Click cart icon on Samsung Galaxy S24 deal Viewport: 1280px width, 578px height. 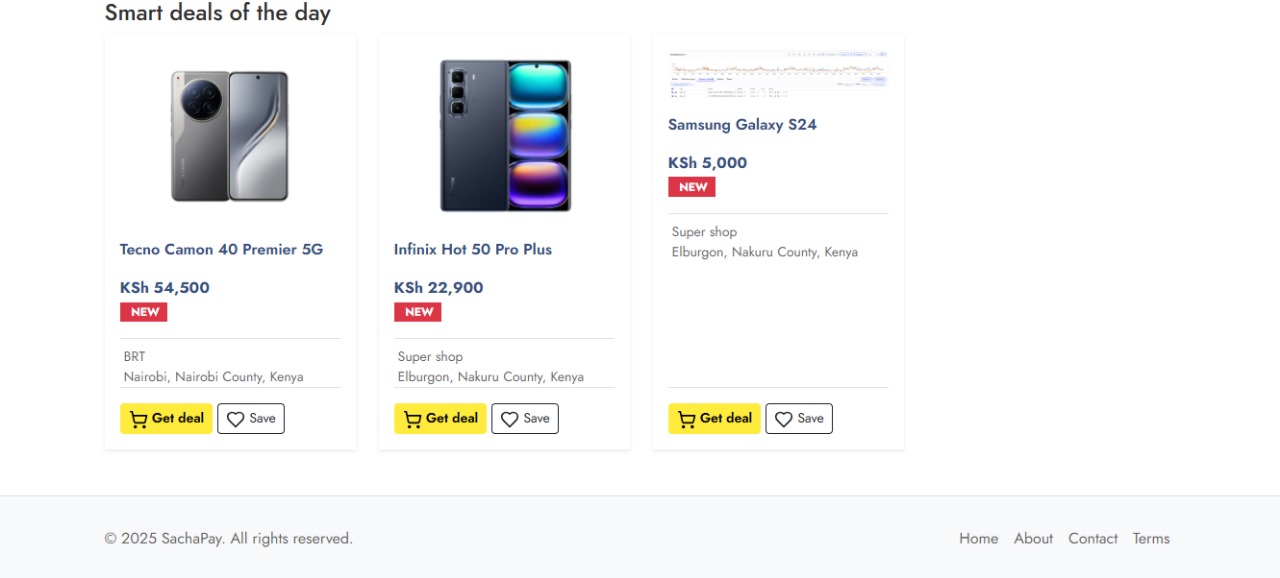click(687, 419)
